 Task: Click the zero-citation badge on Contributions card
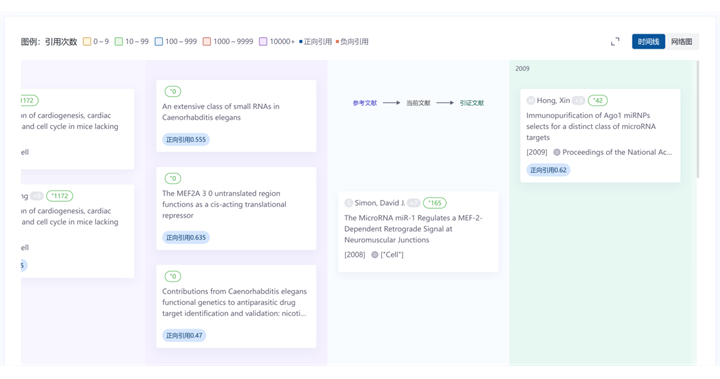173,276
